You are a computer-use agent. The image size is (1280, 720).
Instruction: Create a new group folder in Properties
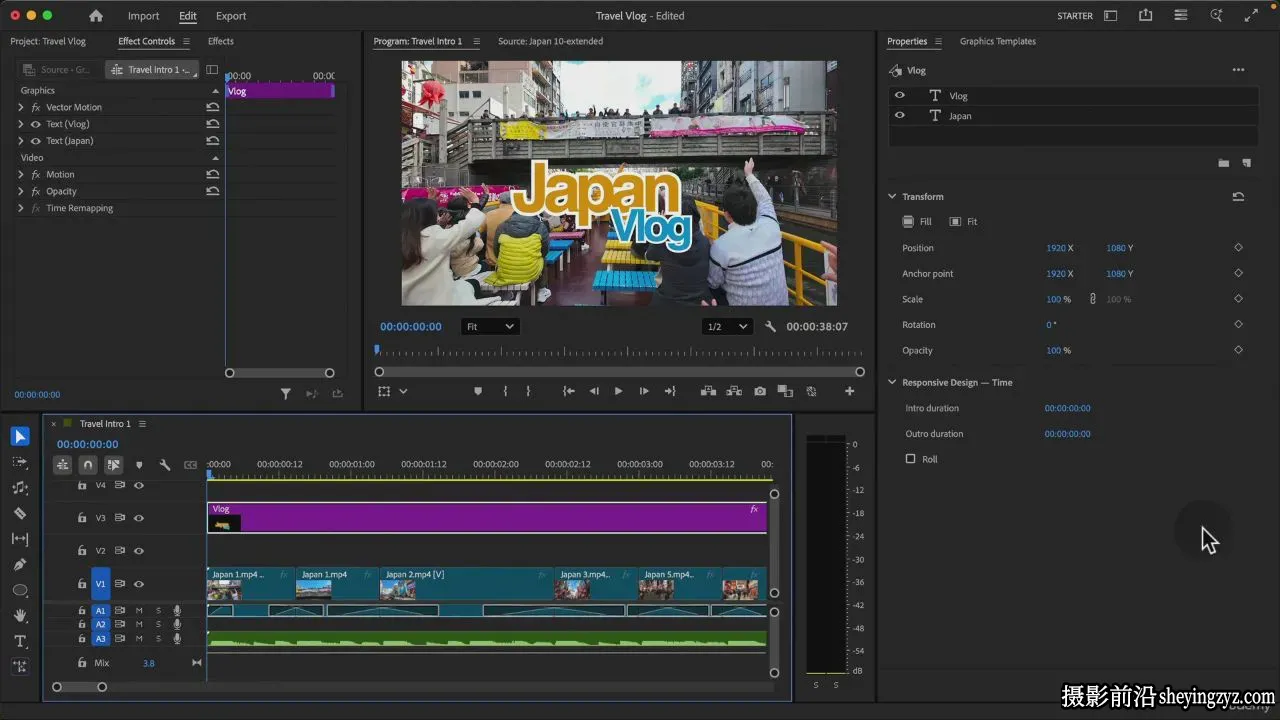[x=1223, y=163]
